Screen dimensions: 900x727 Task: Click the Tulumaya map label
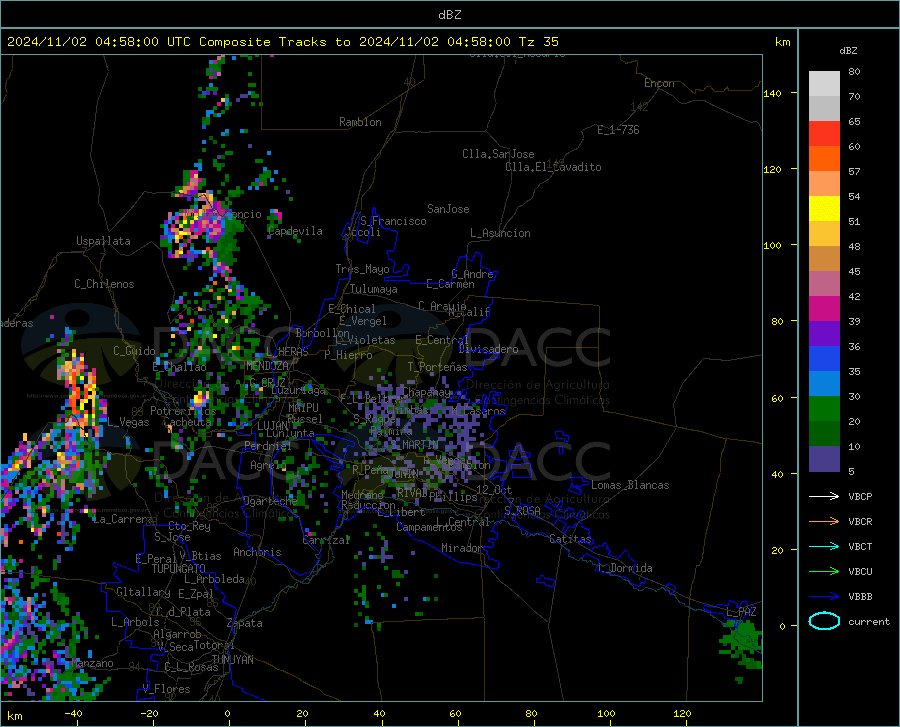point(373,289)
